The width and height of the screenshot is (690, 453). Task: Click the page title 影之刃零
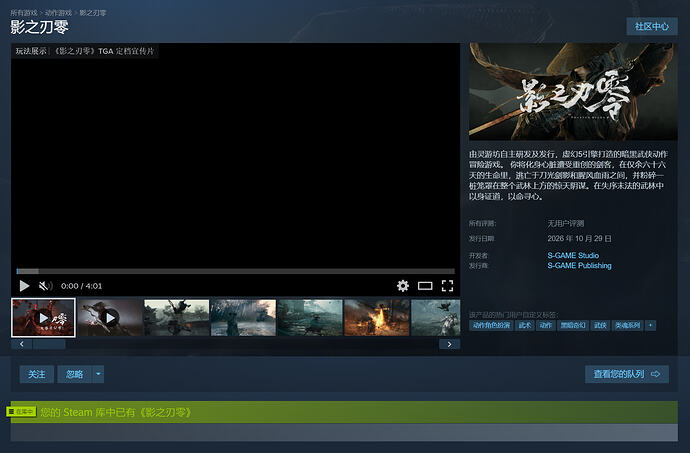(40, 27)
